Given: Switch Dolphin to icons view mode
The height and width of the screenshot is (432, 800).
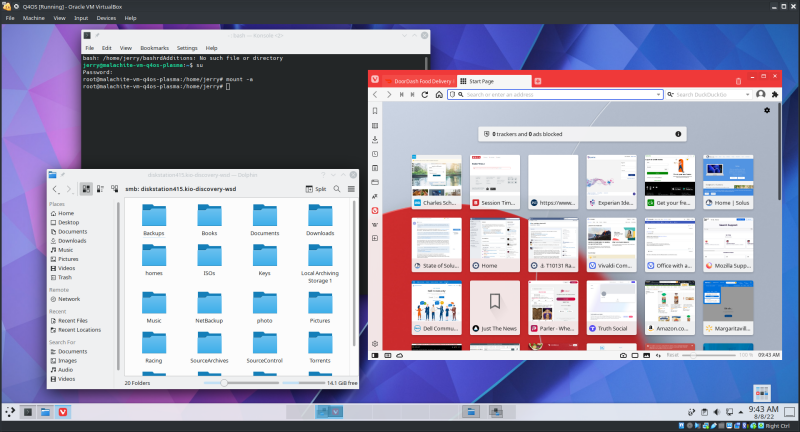Looking at the screenshot, I should click(86, 188).
